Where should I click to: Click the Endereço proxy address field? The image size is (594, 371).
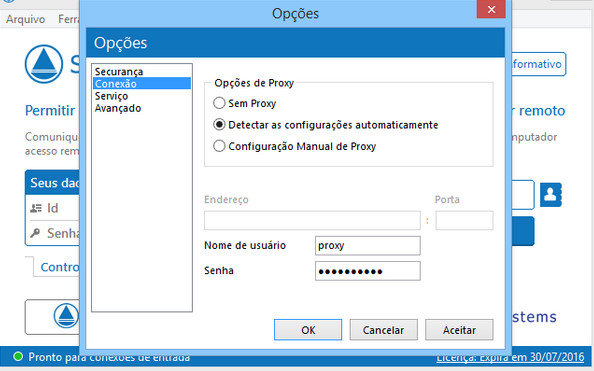pos(312,221)
